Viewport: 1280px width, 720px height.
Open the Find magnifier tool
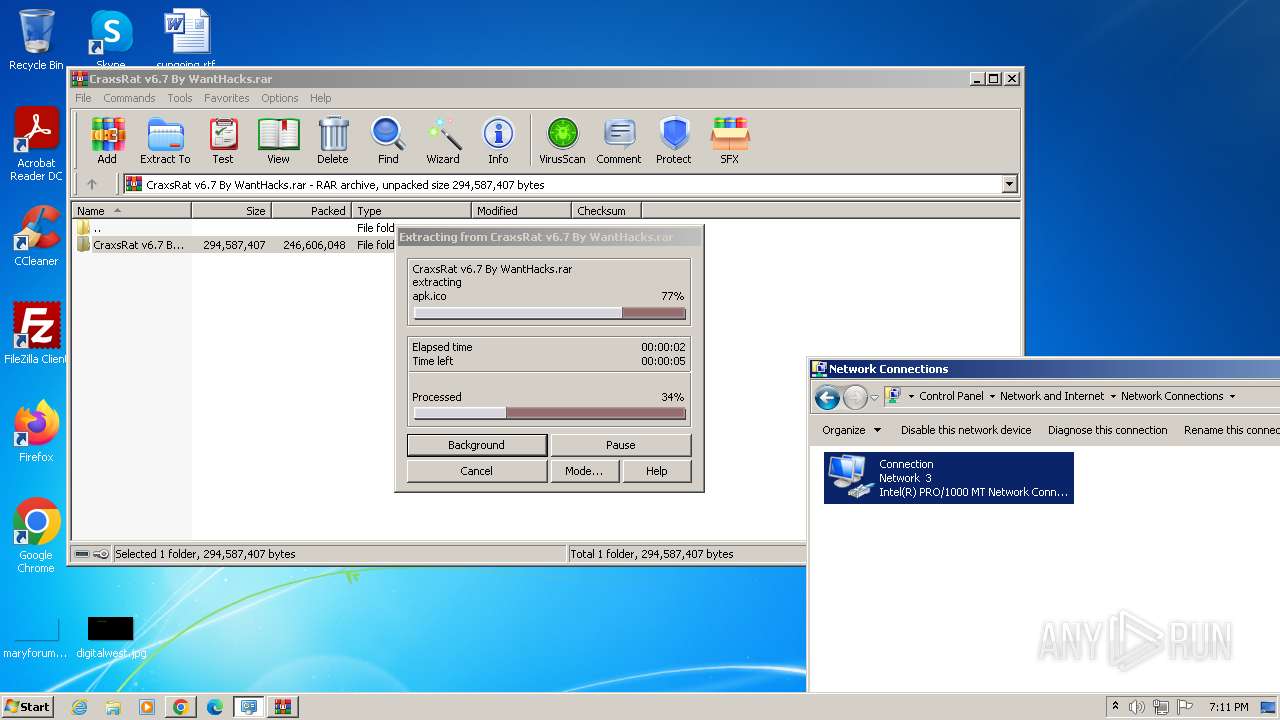388,140
